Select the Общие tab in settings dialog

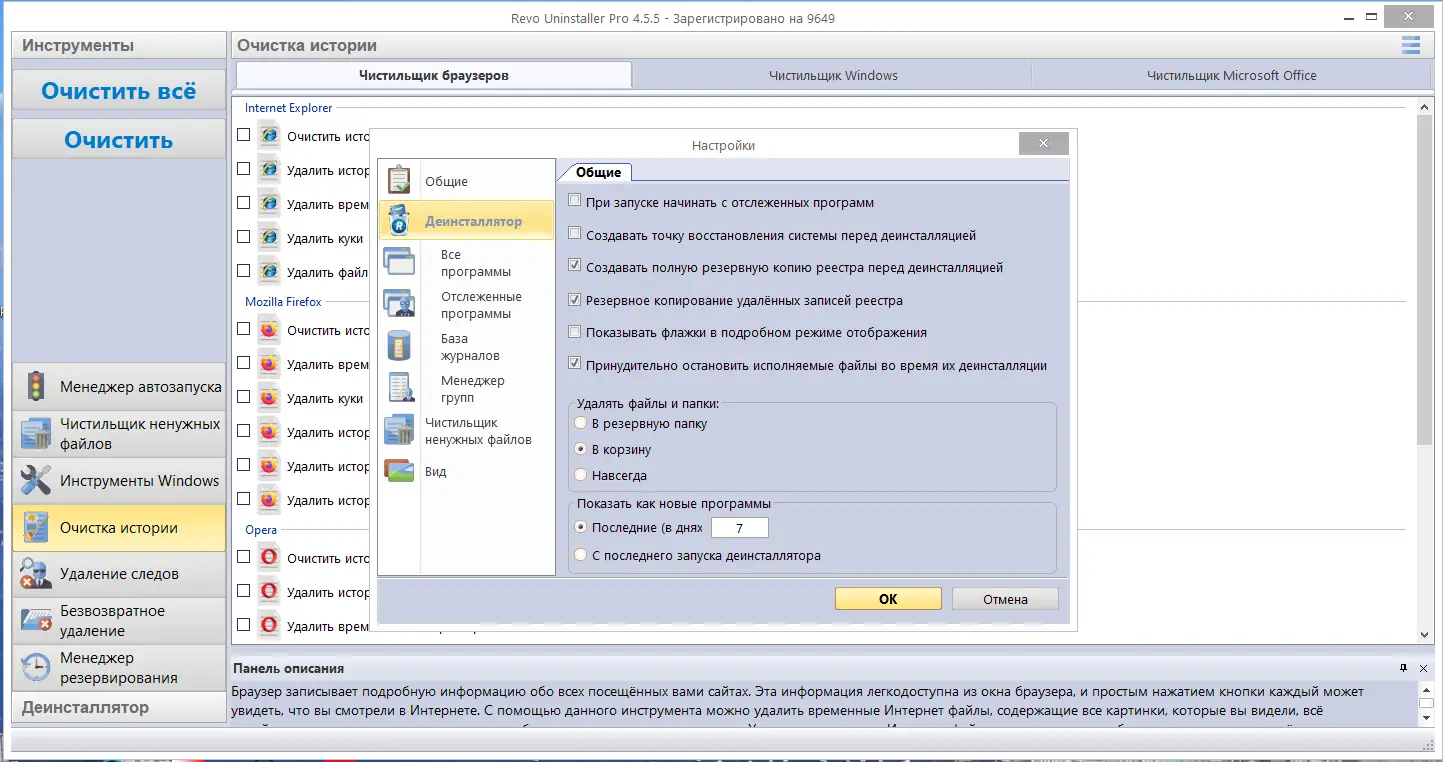[x=598, y=172]
